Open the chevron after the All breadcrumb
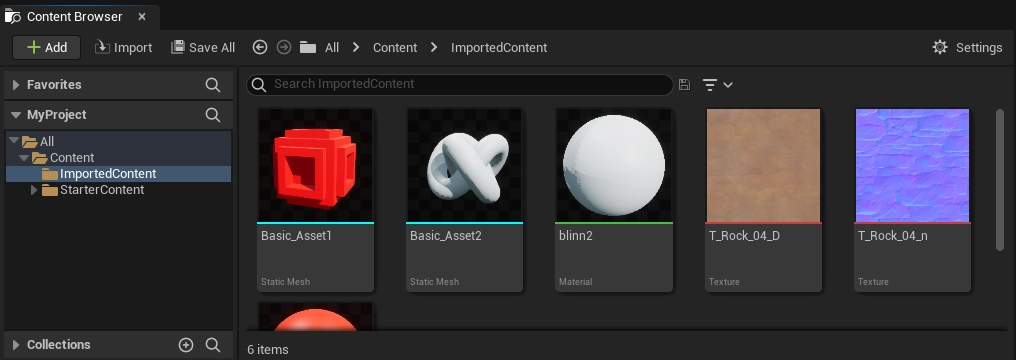 click(x=356, y=47)
